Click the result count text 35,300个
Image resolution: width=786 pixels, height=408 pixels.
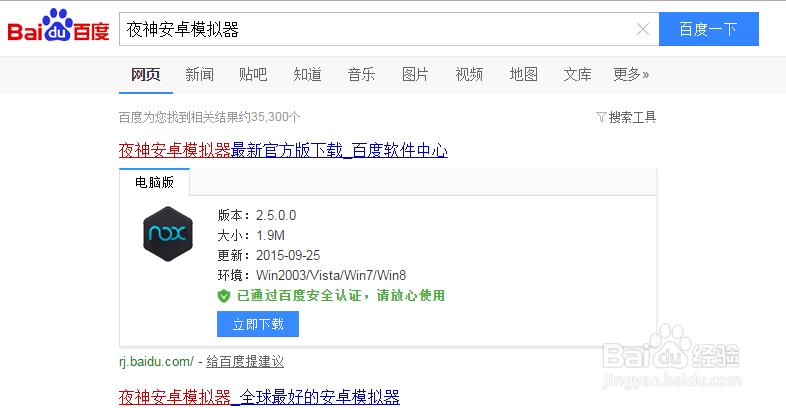(275, 117)
